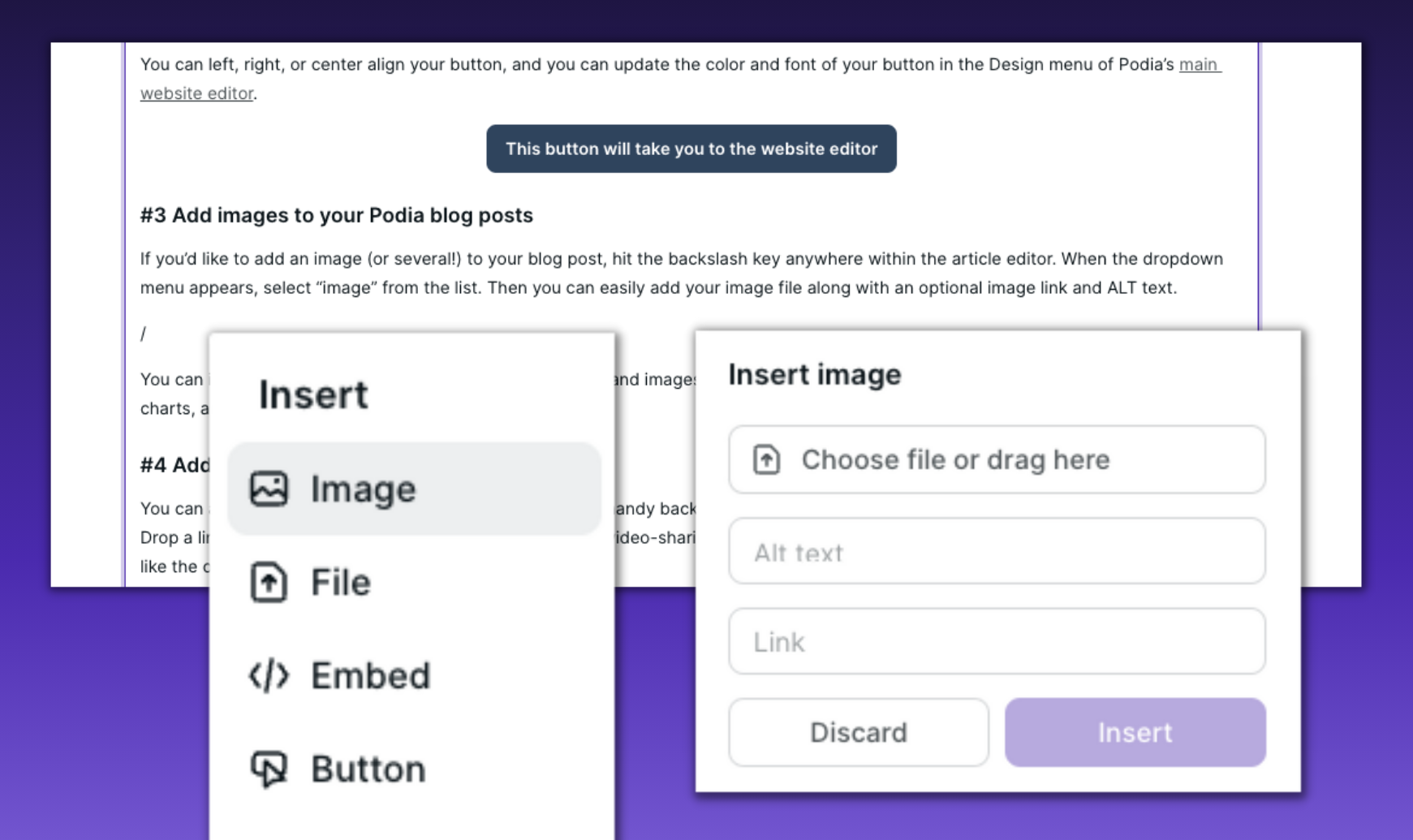This screenshot has width=1413, height=840.
Task: Click the website editor navigation button
Action: [x=691, y=149]
